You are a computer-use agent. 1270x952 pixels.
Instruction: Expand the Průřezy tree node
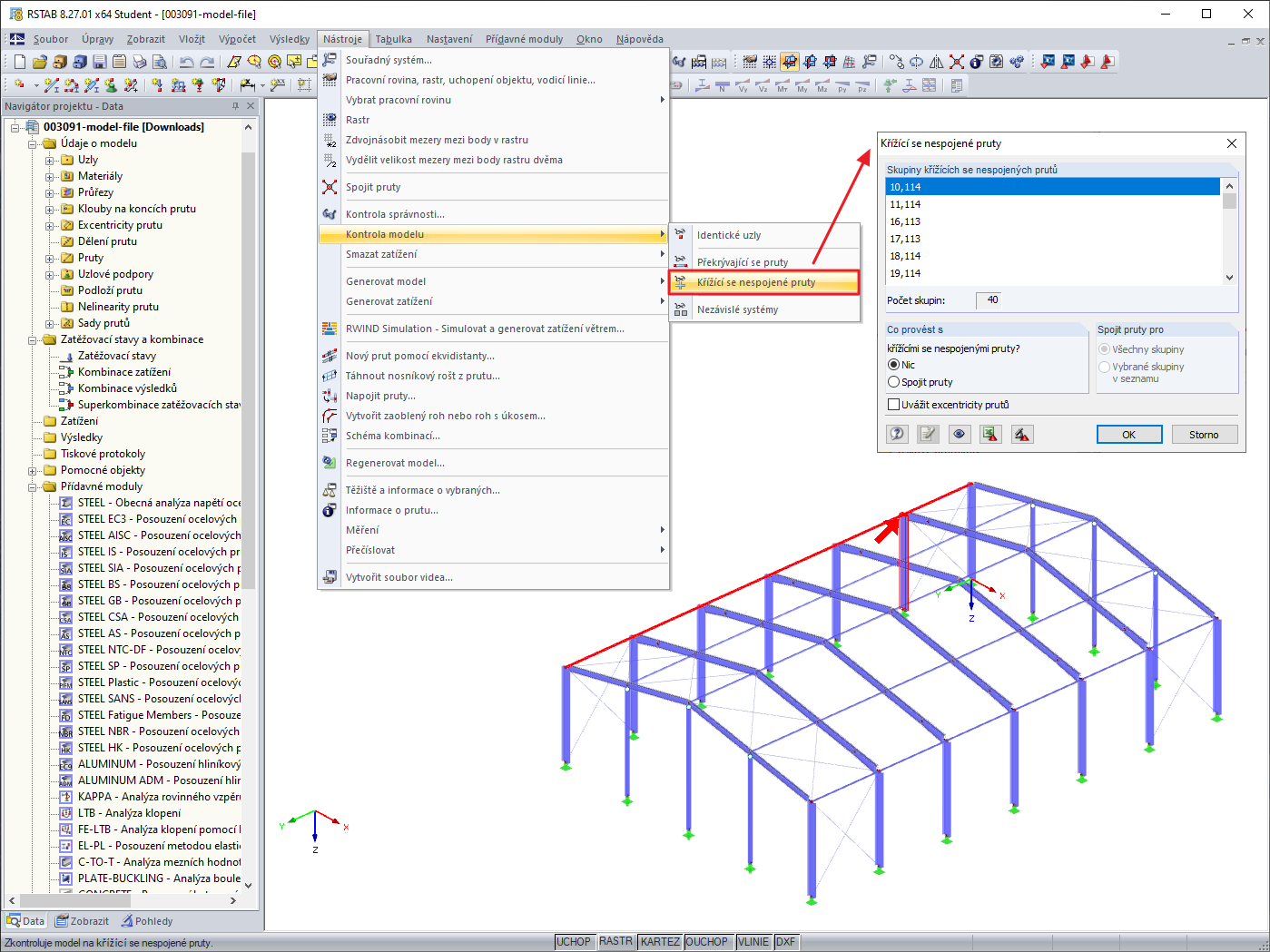pyautogui.click(x=50, y=192)
